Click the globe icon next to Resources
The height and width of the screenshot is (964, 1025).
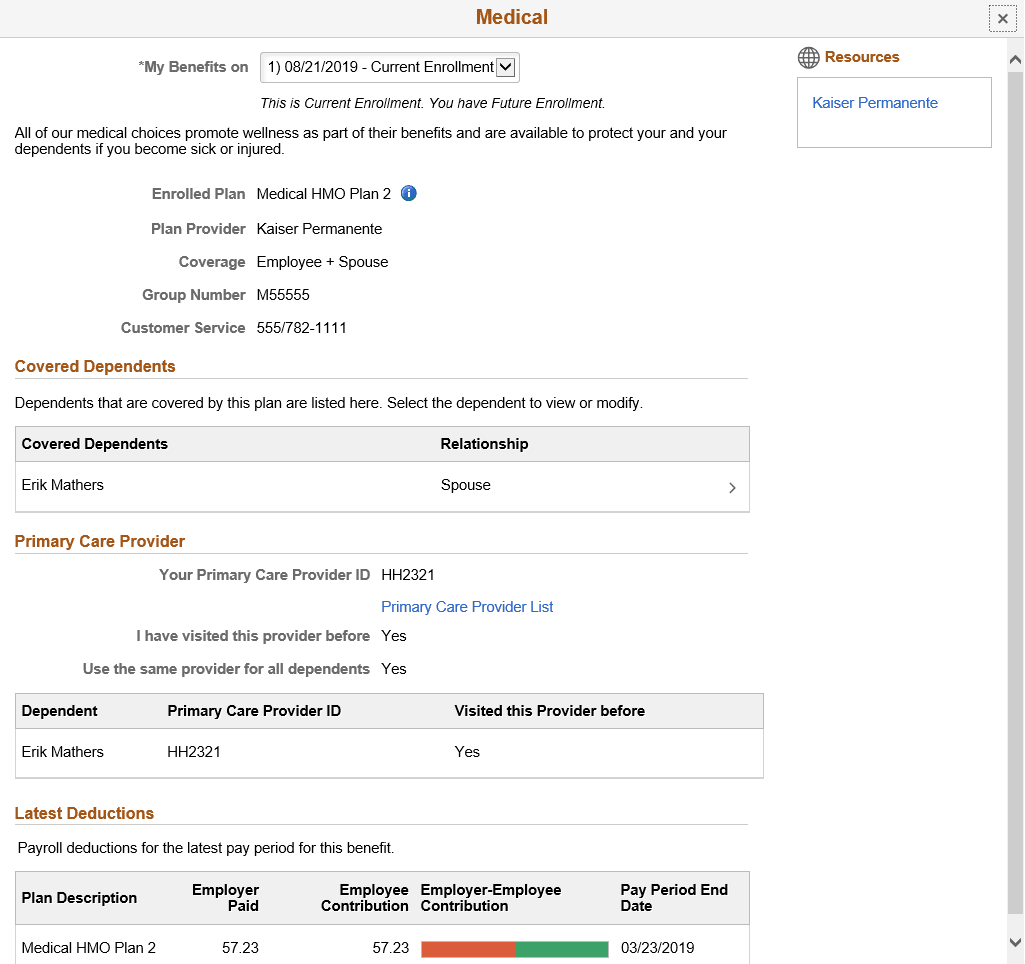pyautogui.click(x=808, y=58)
